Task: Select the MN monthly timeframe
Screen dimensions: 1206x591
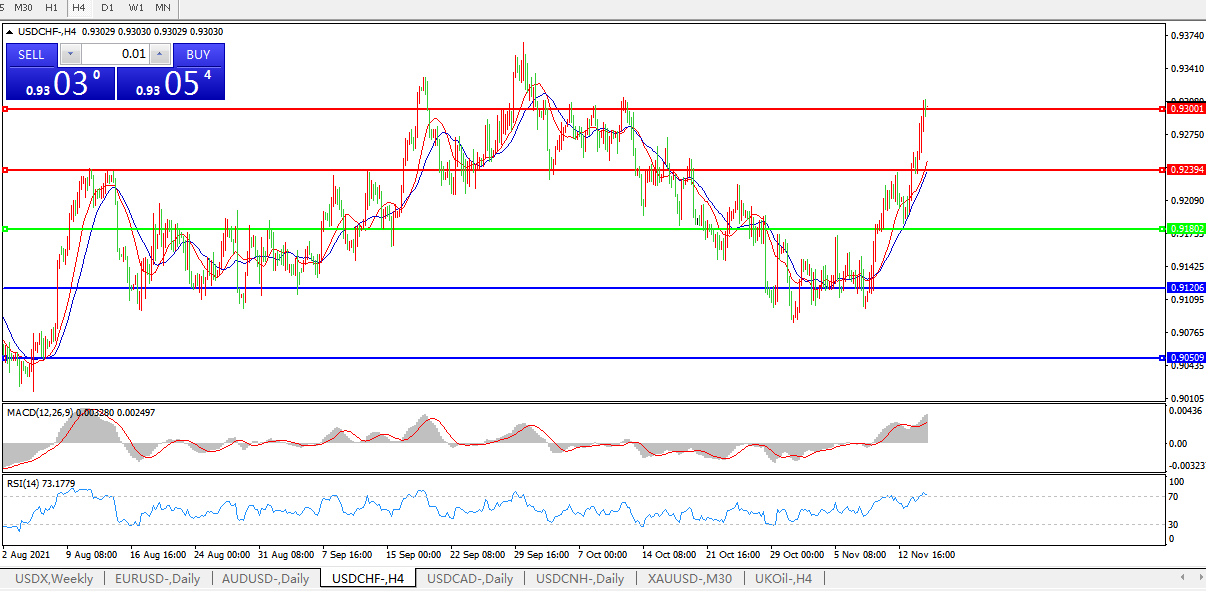Action: coord(163,8)
